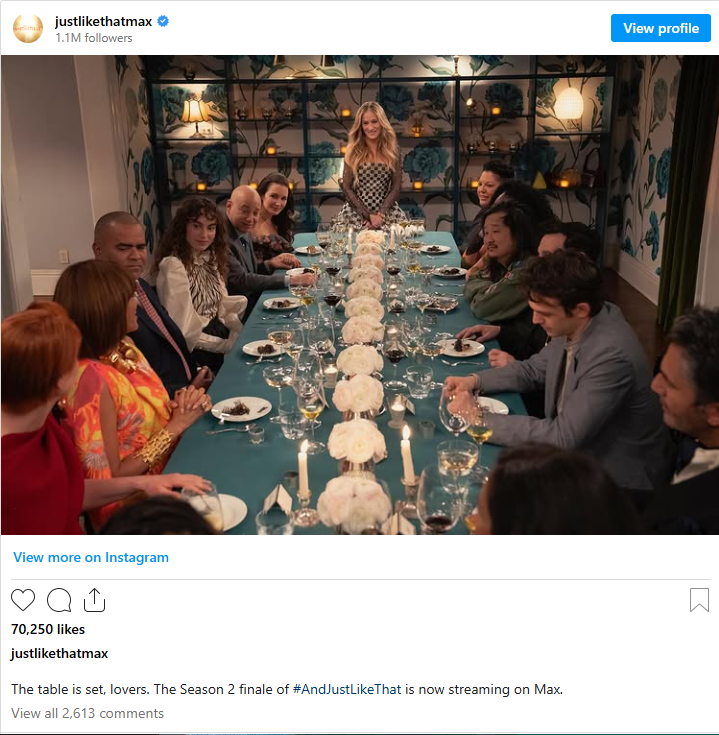This screenshot has height=735, width=719.
Task: Open comments via the speech bubble icon
Action: click(59, 600)
